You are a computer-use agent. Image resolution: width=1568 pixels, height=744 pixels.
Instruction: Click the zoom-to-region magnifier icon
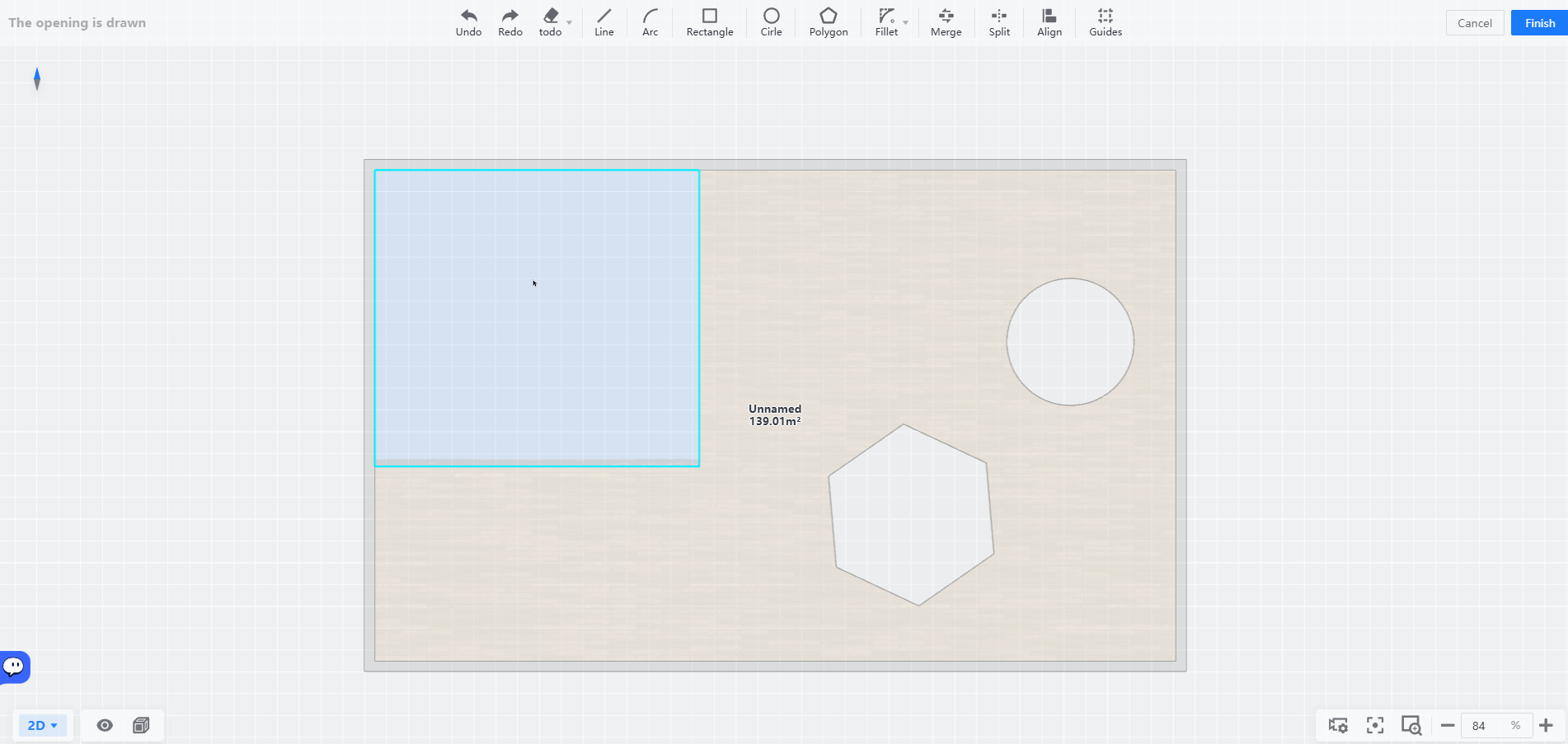coord(1411,725)
